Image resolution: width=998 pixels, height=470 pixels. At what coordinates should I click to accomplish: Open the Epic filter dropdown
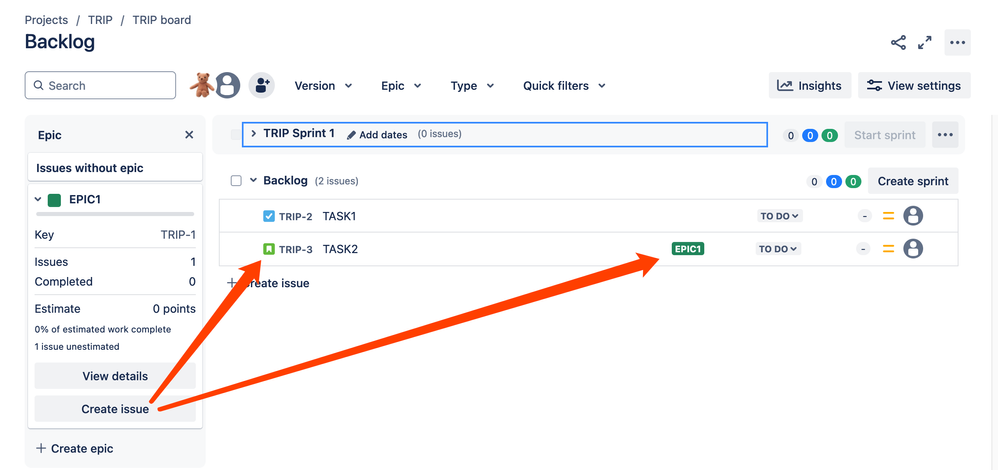pos(401,85)
